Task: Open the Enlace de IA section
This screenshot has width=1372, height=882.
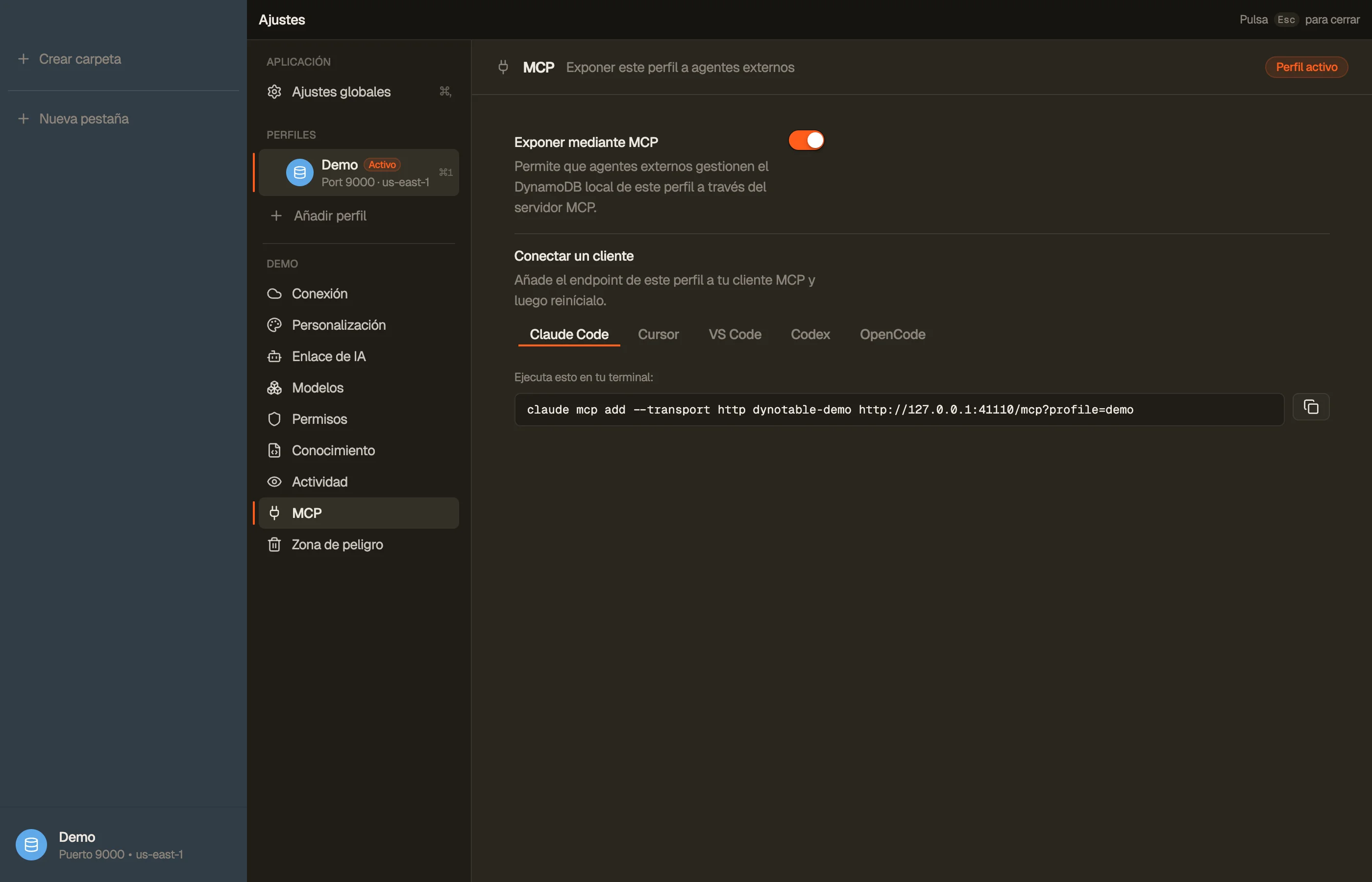Action: click(359, 356)
